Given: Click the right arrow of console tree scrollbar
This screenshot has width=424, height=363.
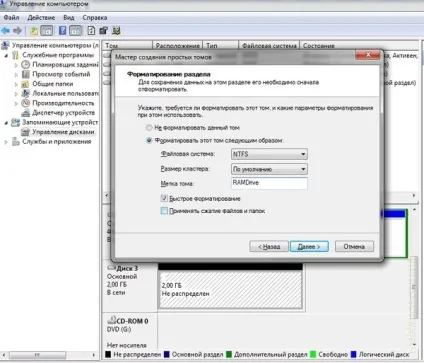Looking at the screenshot, I should click(94, 355).
